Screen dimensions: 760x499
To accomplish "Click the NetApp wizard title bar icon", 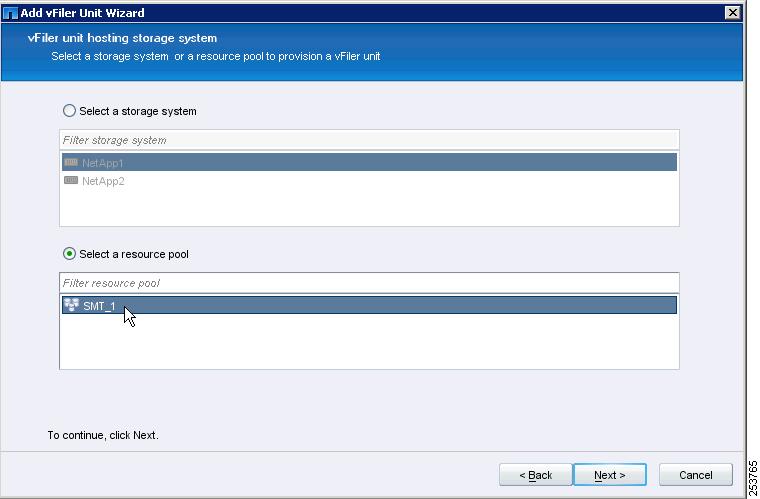I will click(x=10, y=13).
